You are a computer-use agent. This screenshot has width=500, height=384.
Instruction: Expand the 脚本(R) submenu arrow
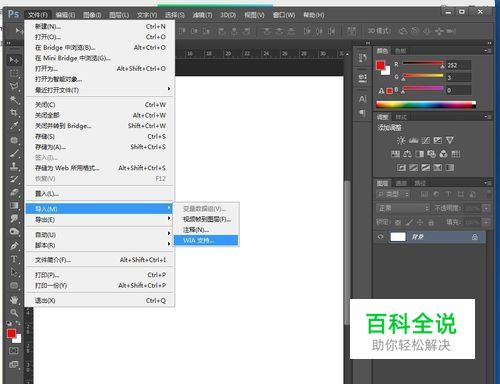(x=169, y=244)
